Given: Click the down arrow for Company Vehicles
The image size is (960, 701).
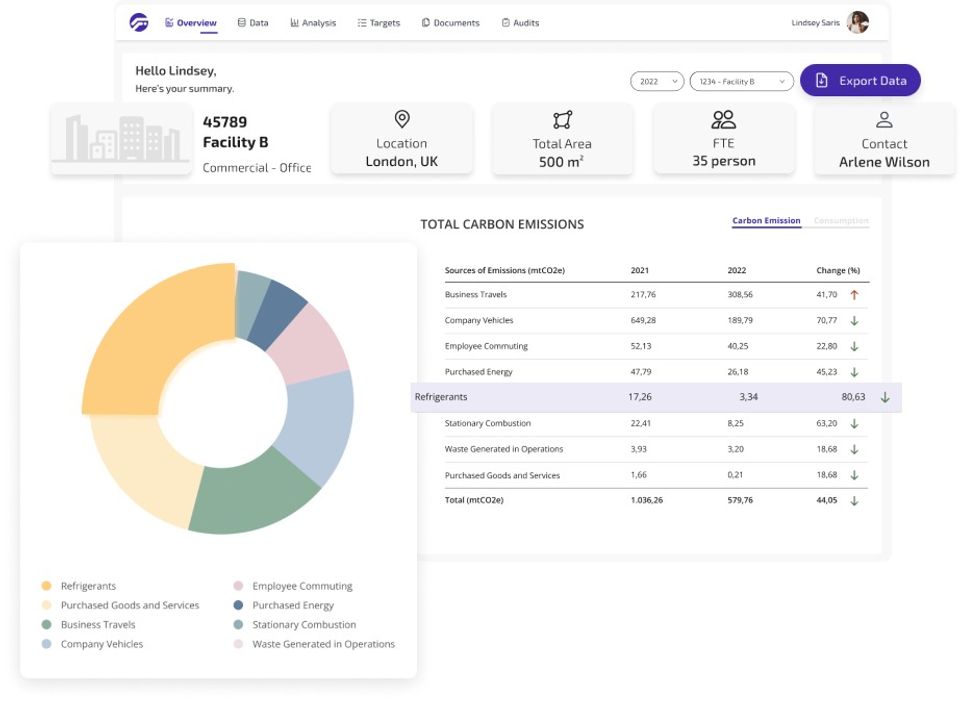Looking at the screenshot, I should click(854, 320).
